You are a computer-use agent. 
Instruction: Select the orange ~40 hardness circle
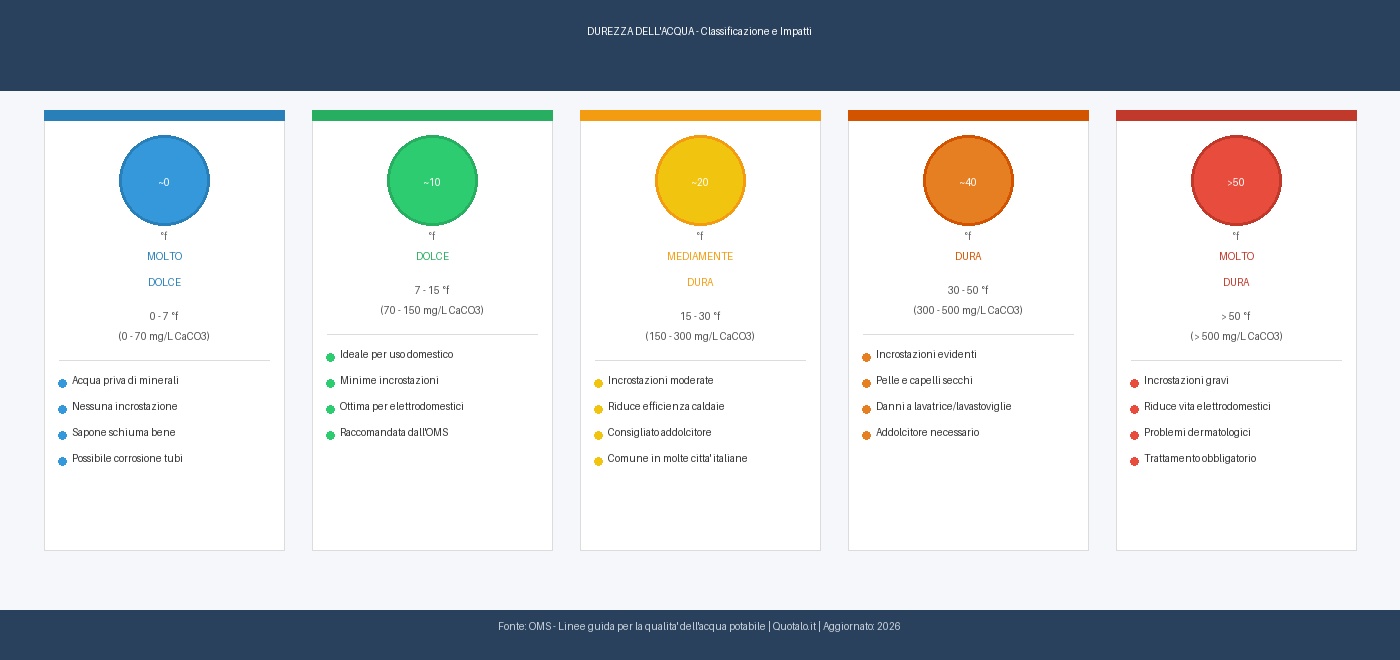coord(968,181)
